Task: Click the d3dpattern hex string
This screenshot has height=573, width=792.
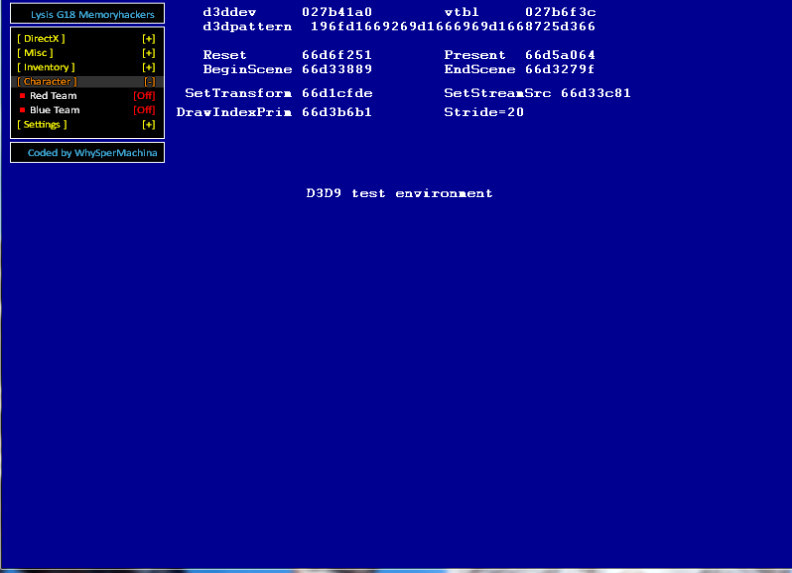Action: pos(453,26)
